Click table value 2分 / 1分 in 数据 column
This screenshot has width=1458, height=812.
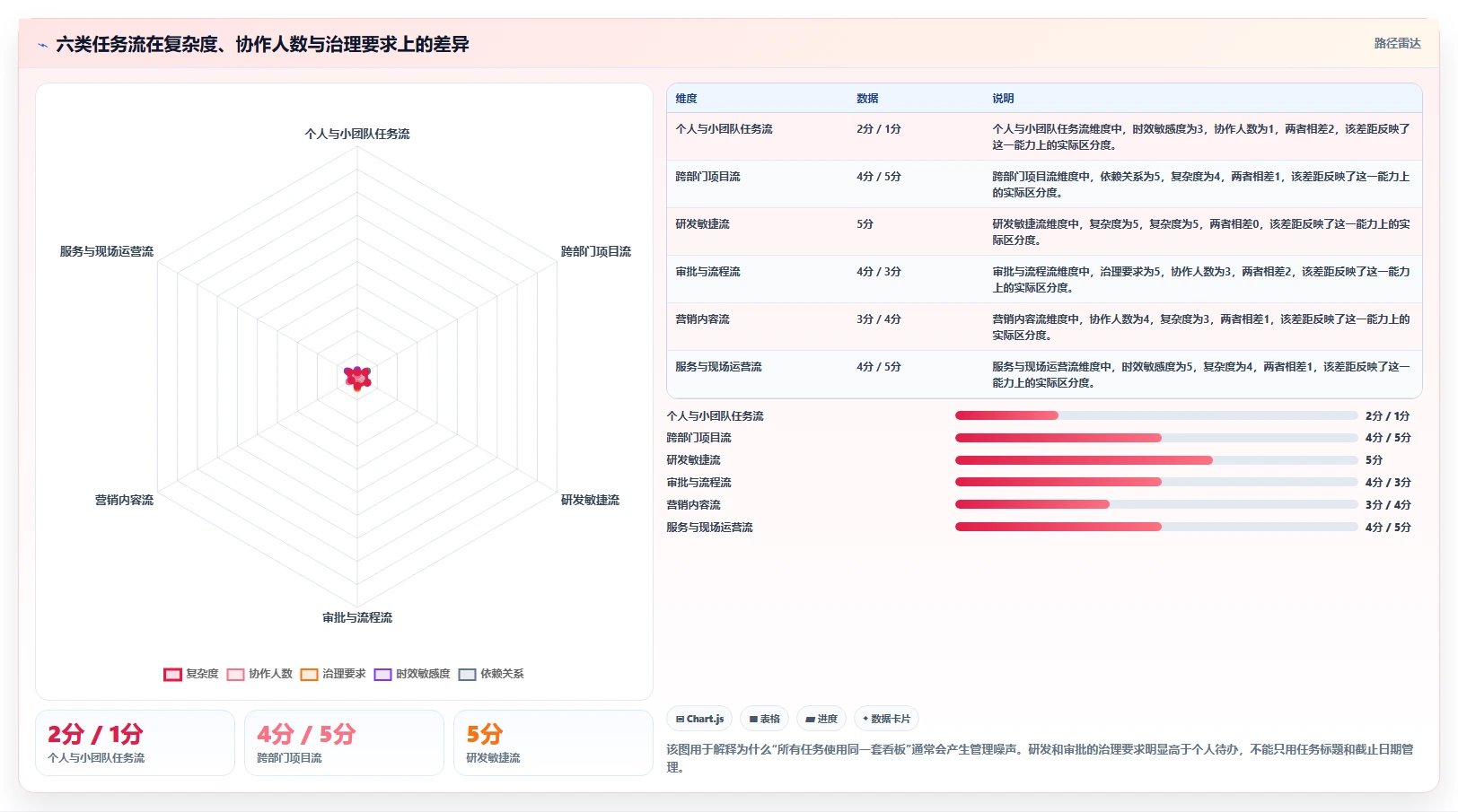[879, 129]
